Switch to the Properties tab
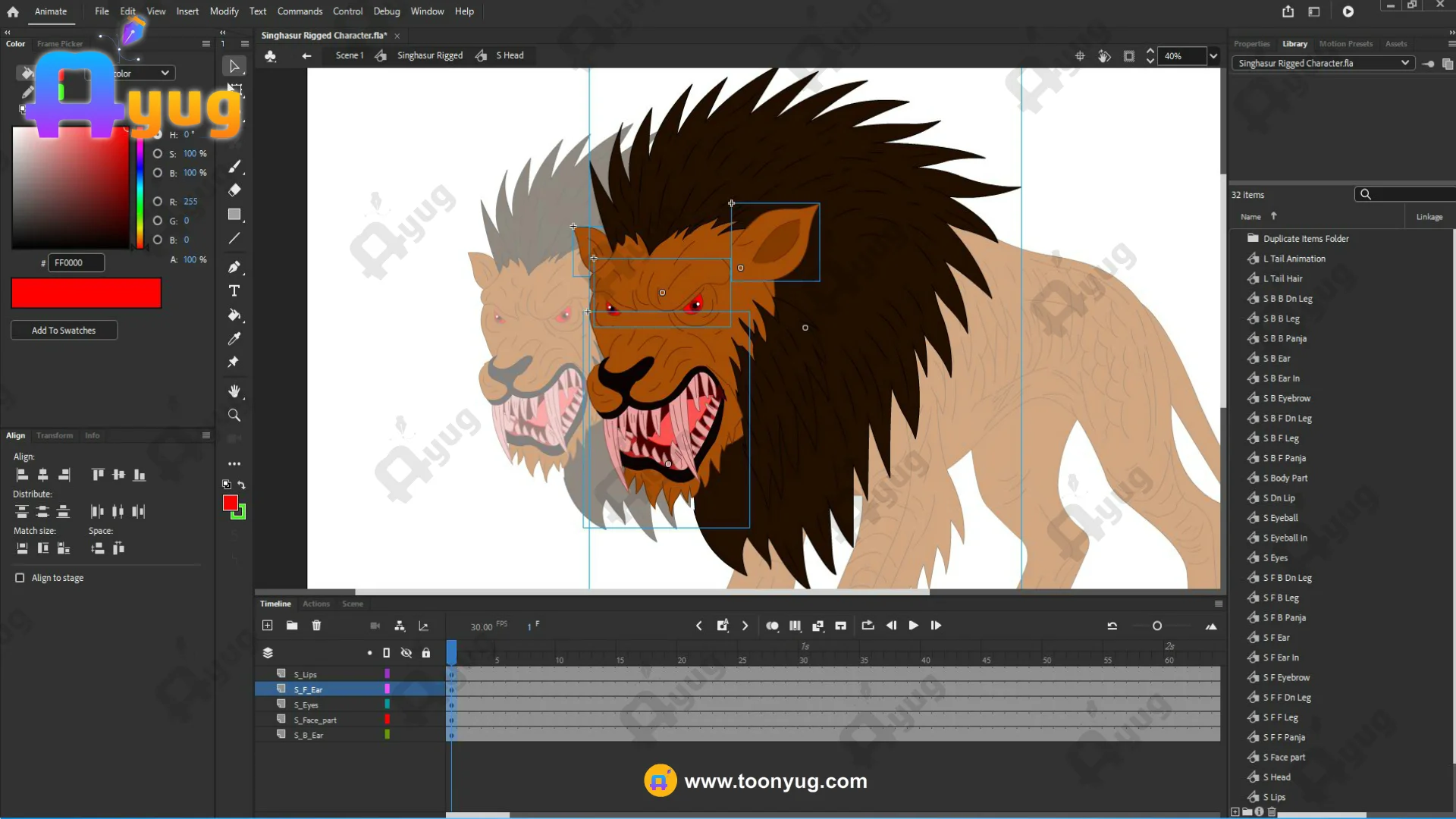1456x819 pixels. [x=1251, y=44]
